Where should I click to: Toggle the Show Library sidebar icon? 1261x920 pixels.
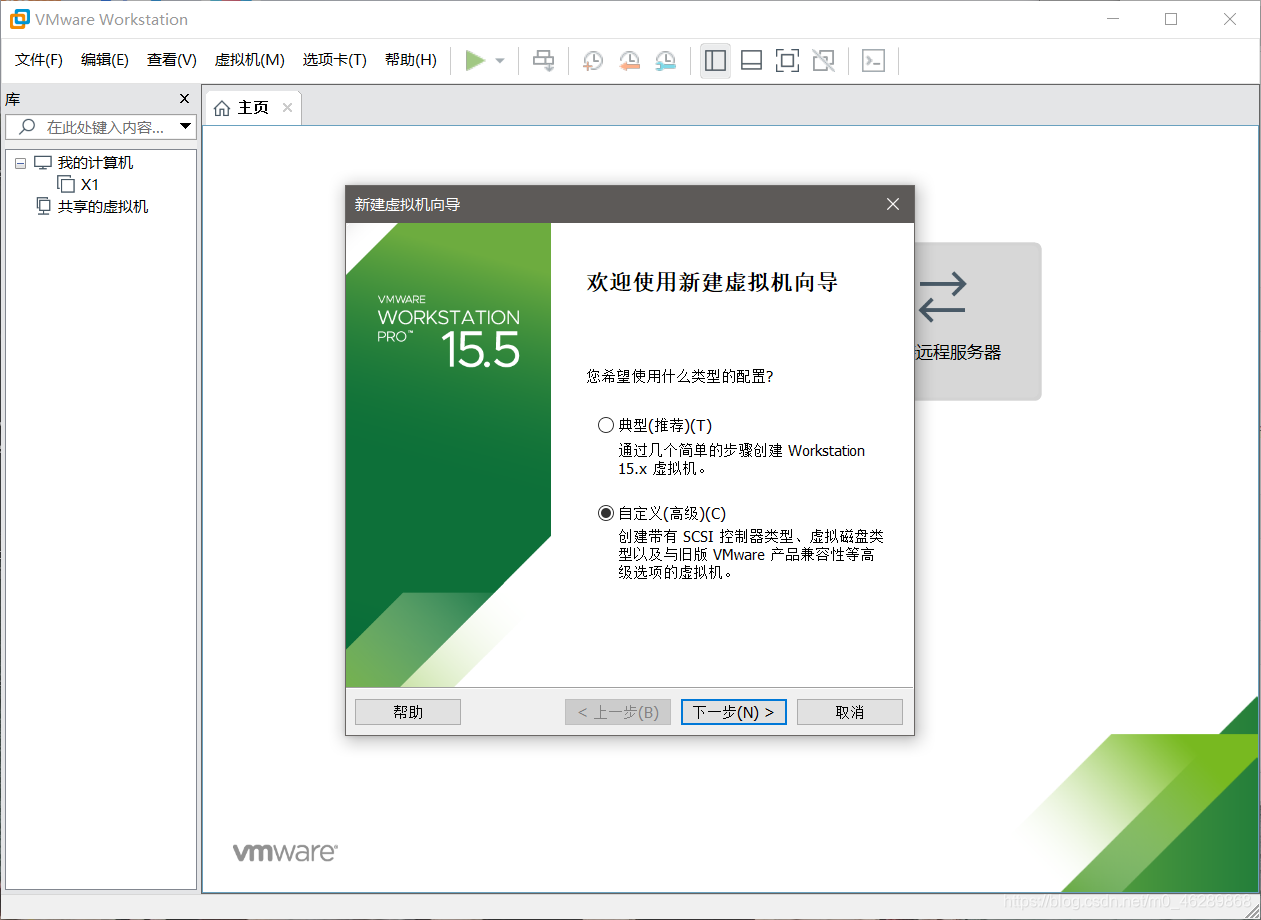click(715, 61)
